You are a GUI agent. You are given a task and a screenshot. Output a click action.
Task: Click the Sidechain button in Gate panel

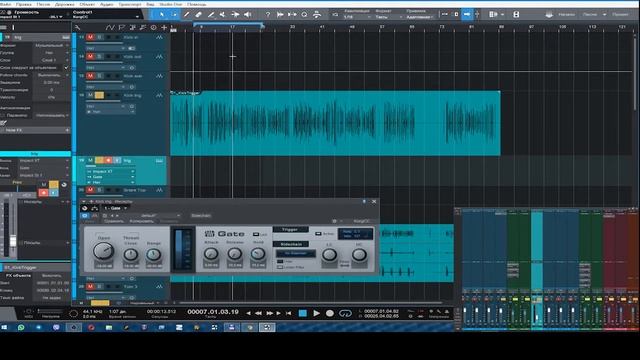click(x=291, y=244)
